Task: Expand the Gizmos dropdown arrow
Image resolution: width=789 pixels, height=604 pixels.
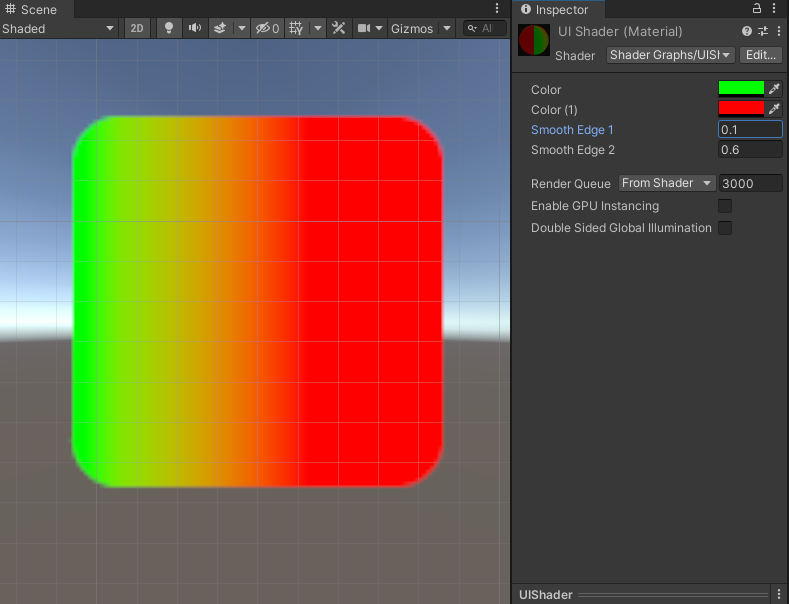Action: pyautogui.click(x=447, y=29)
